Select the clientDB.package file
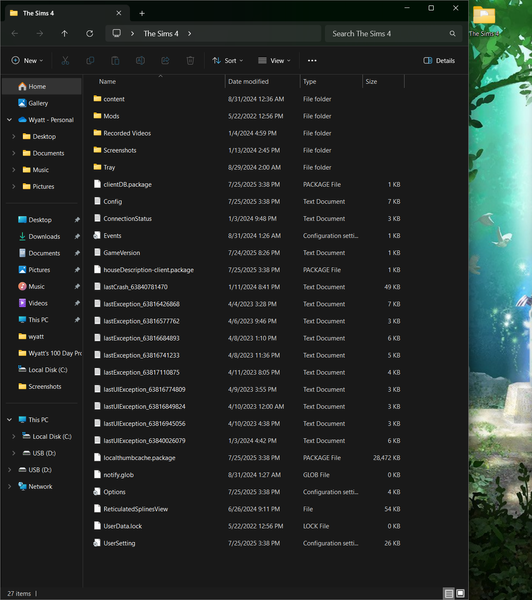 point(127,184)
